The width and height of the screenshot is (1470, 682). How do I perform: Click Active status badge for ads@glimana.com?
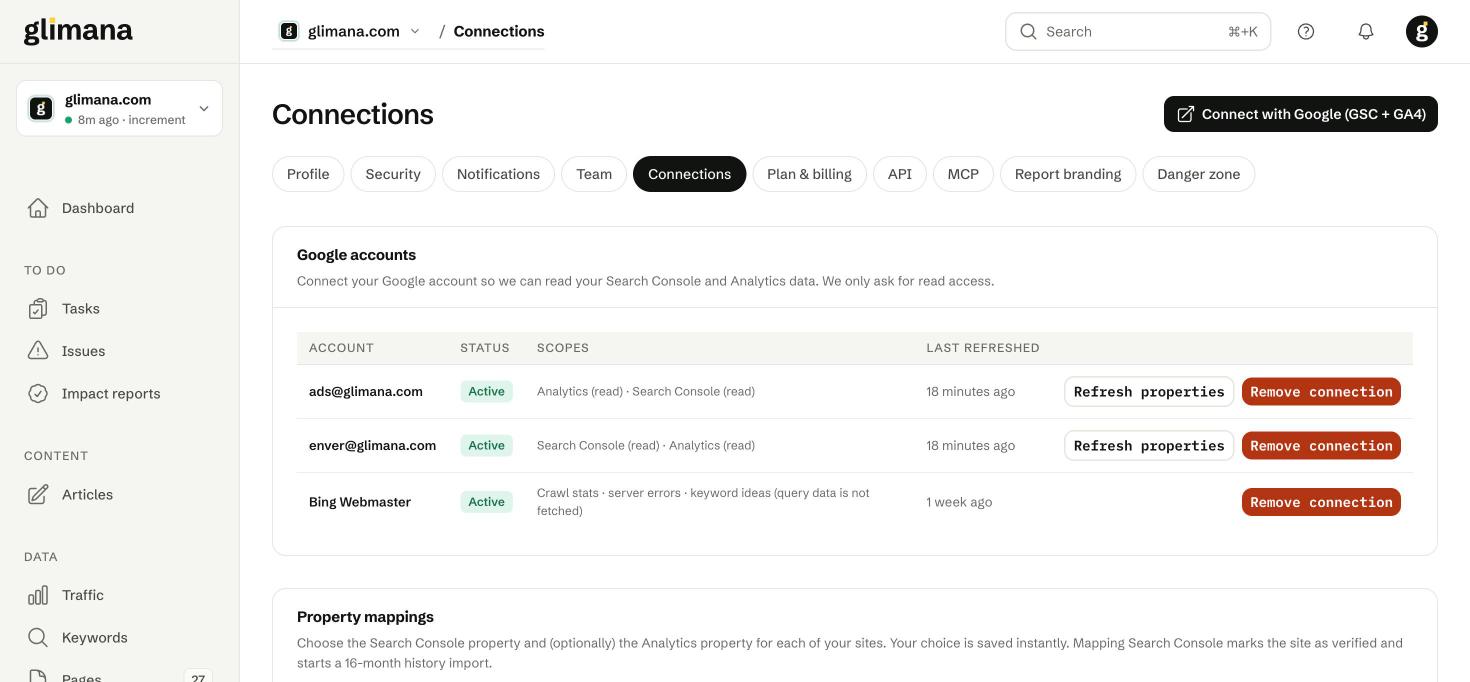pos(486,392)
